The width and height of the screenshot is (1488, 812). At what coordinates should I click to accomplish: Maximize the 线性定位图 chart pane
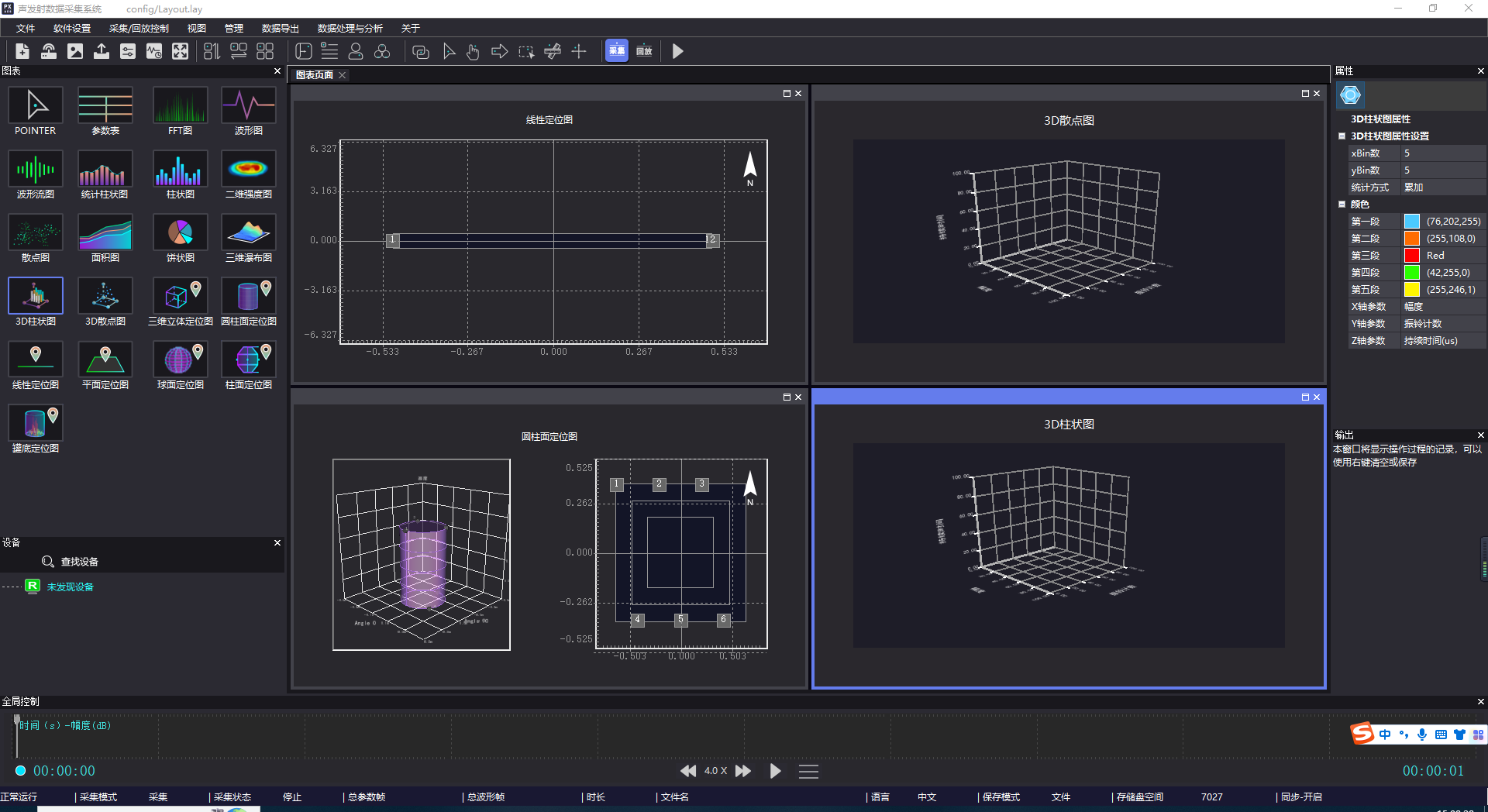click(x=786, y=94)
